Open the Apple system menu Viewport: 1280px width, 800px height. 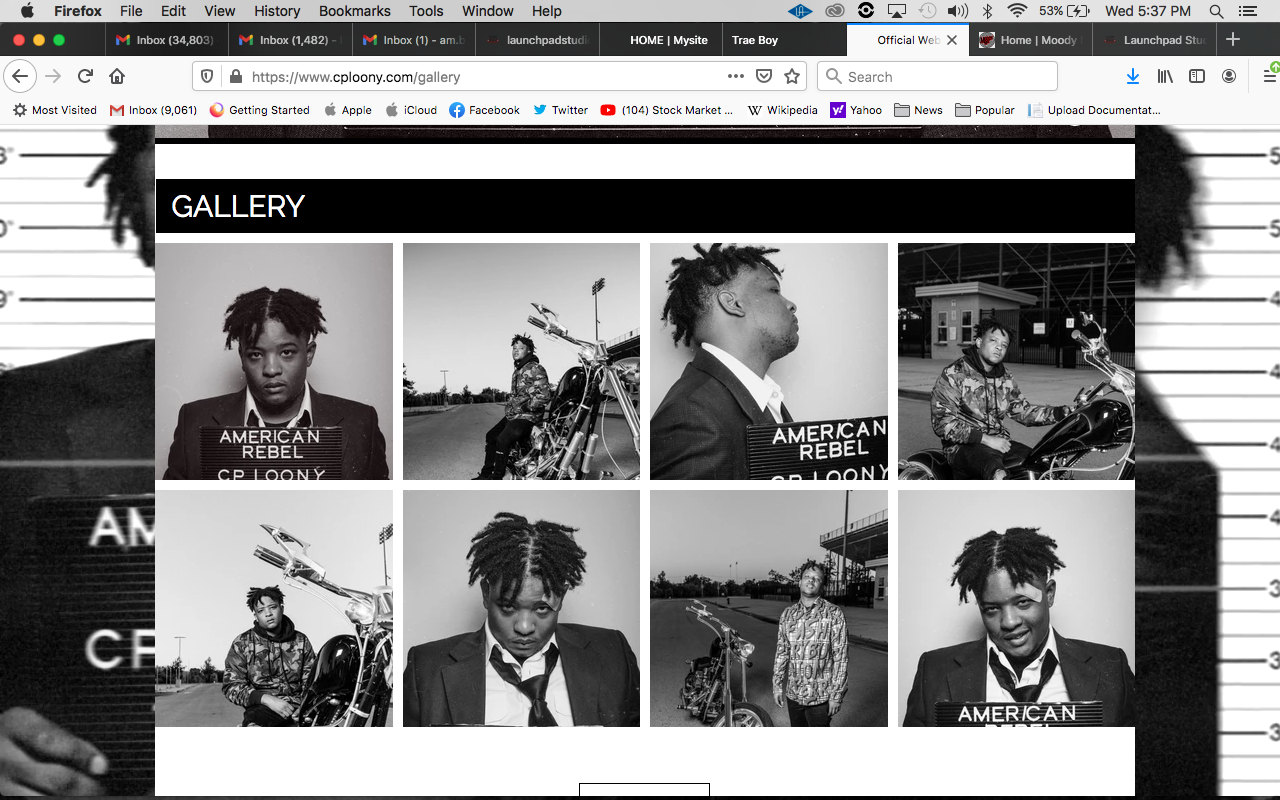point(27,11)
